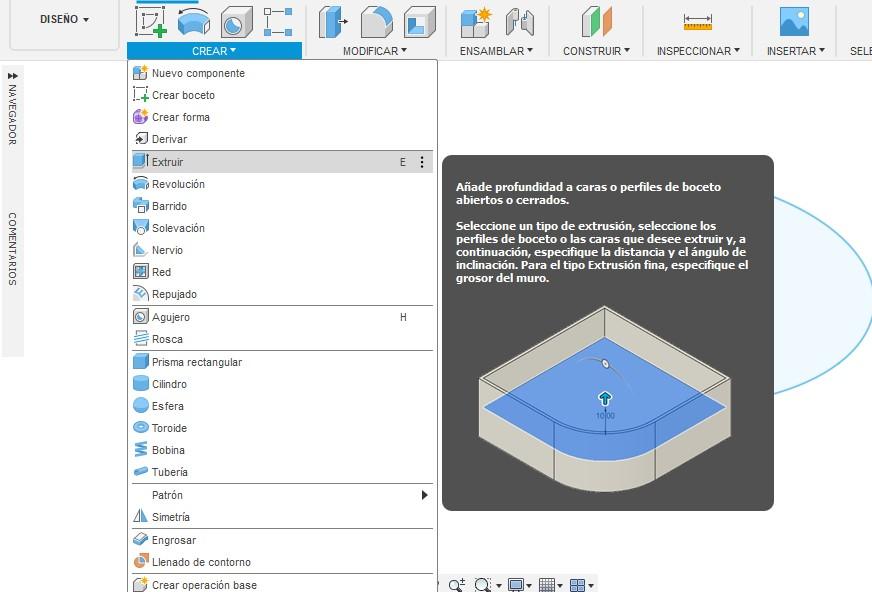Select Nervio from the menu
Image resolution: width=872 pixels, height=592 pixels.
283,250
